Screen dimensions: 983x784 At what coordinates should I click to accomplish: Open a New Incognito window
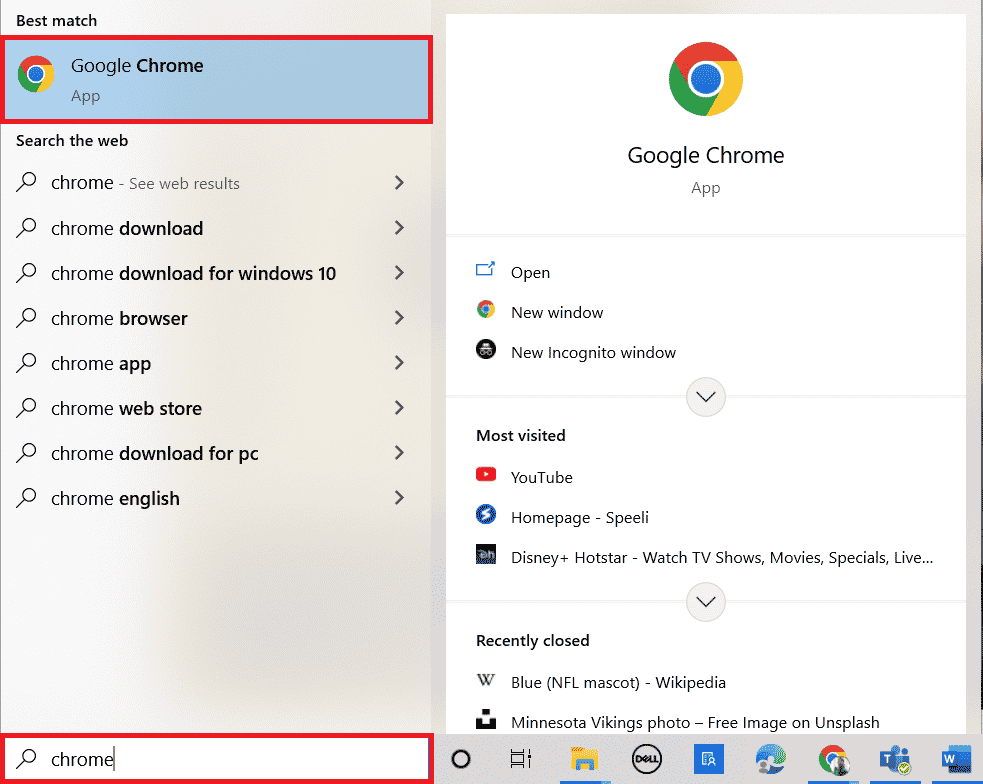(x=593, y=352)
